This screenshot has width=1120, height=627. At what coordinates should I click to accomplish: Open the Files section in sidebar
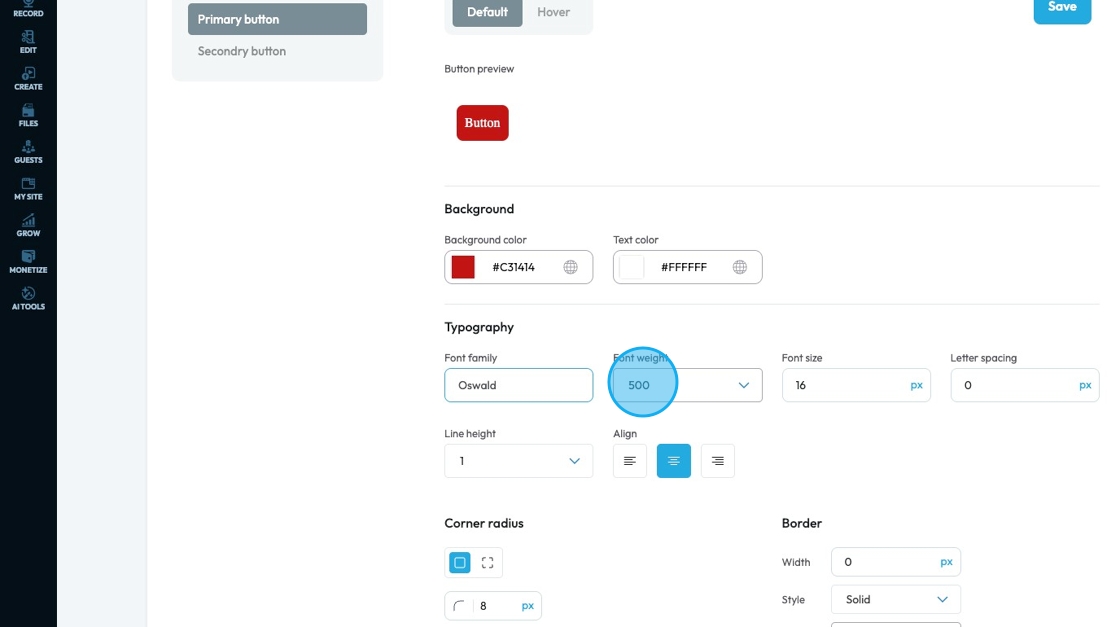point(28,116)
